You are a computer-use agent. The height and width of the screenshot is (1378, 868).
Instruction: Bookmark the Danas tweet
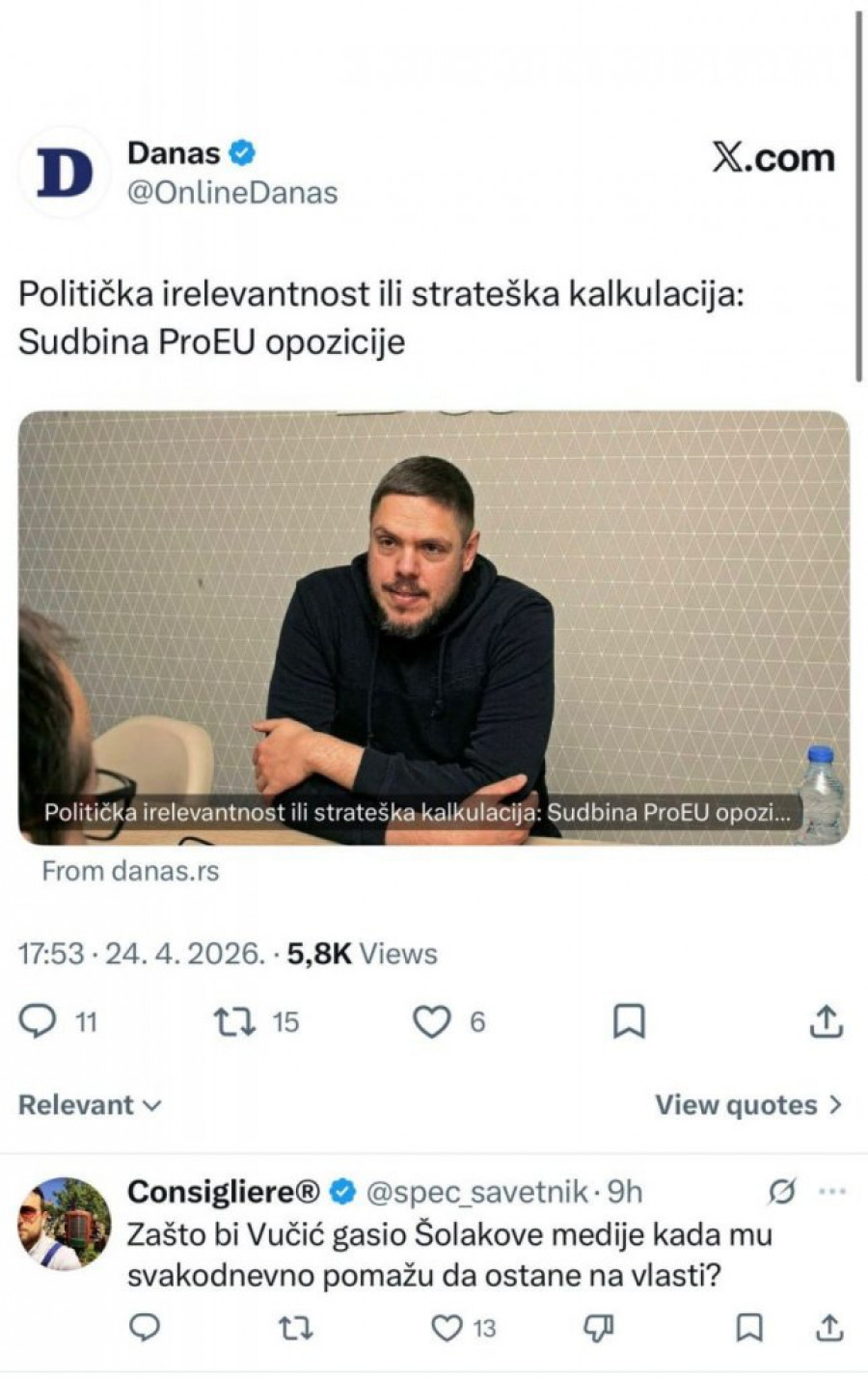(629, 1021)
